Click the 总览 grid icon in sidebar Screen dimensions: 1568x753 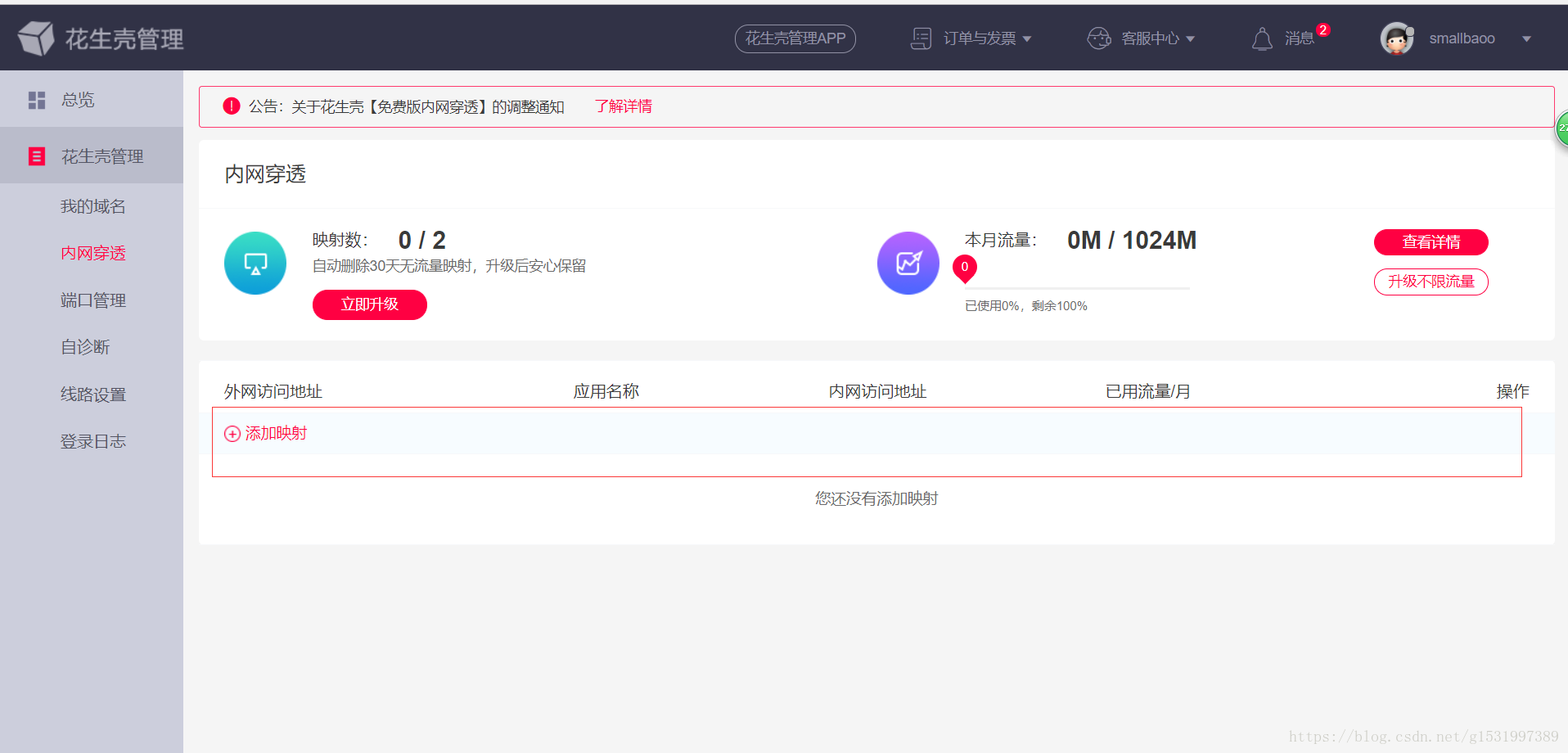click(x=37, y=100)
